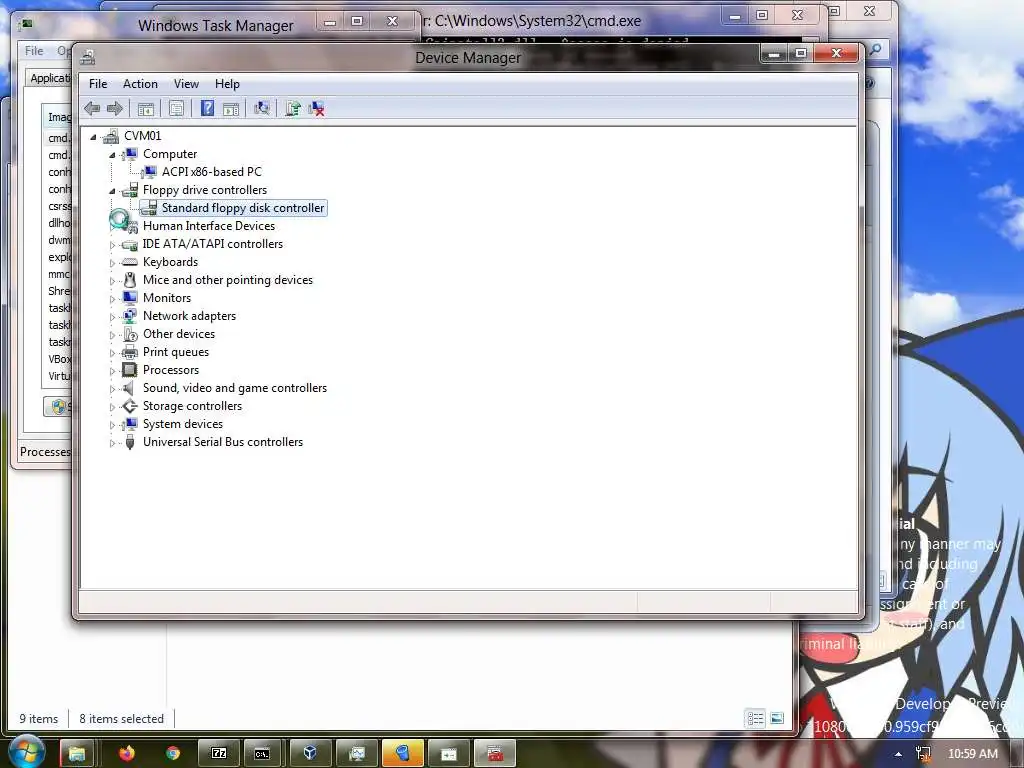Select the System devices category icon
The height and width of the screenshot is (768, 1024).
pos(130,424)
